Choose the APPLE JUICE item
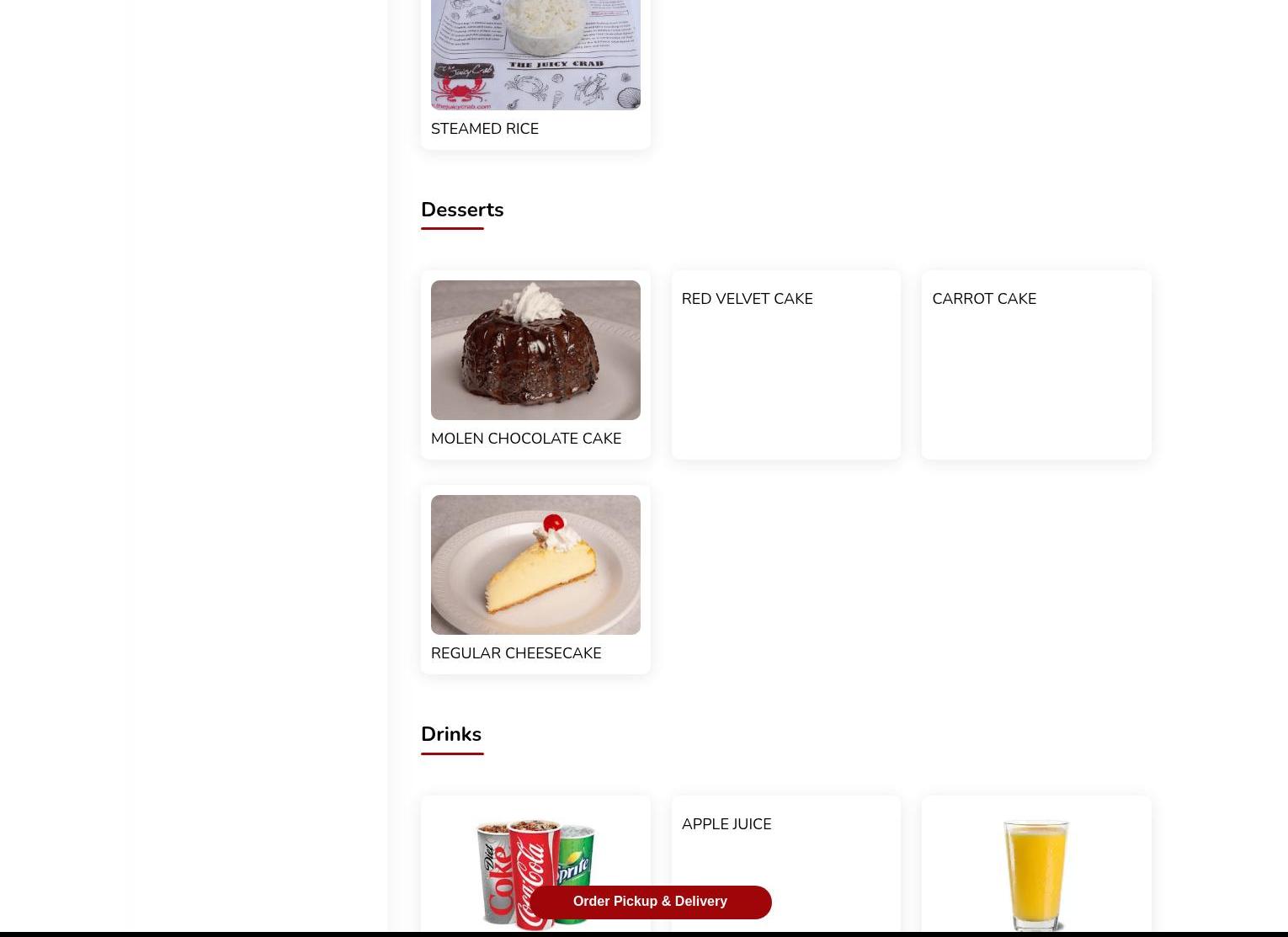The image size is (1288, 937). pyautogui.click(x=726, y=824)
